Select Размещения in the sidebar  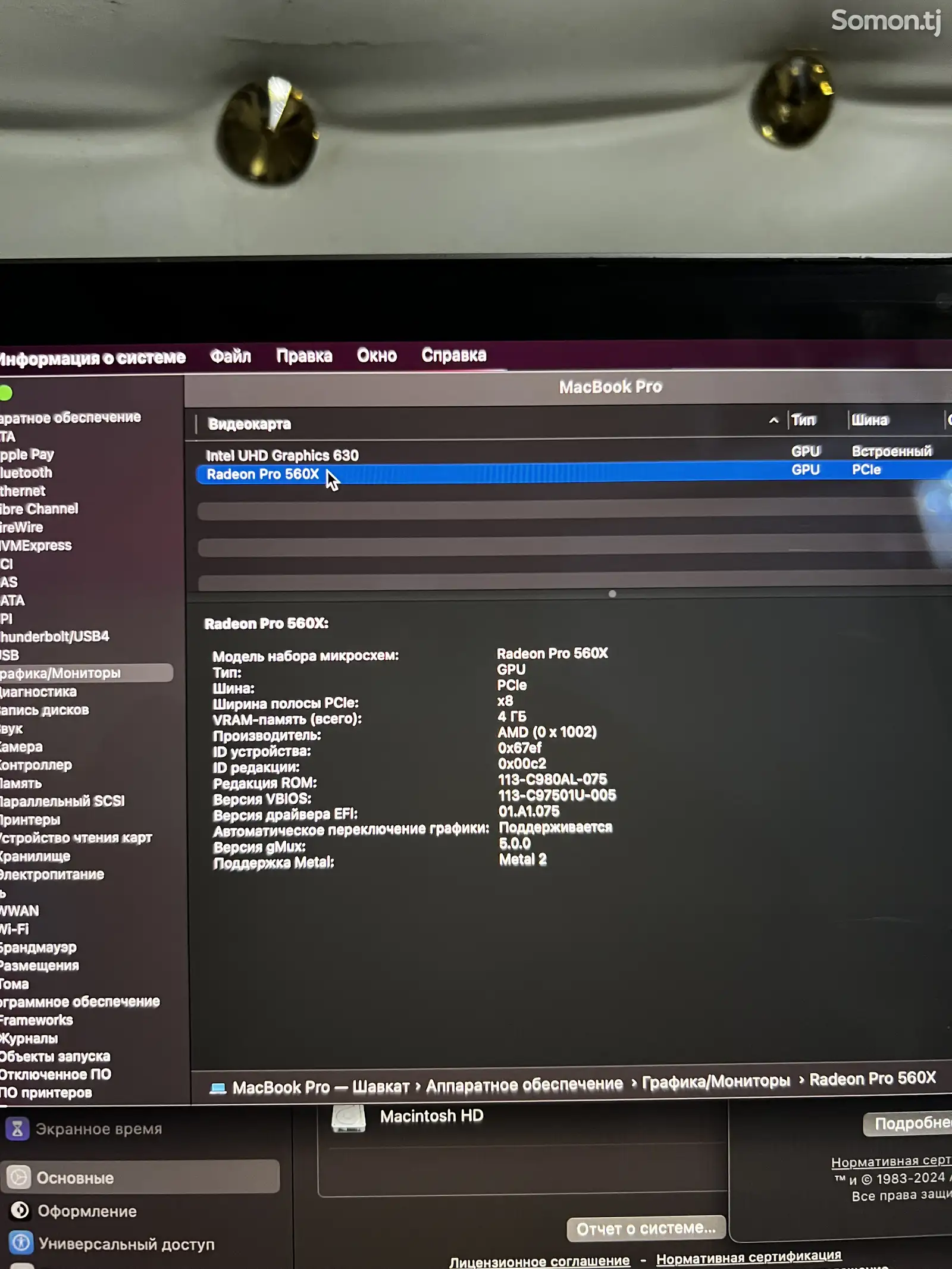[x=39, y=966]
